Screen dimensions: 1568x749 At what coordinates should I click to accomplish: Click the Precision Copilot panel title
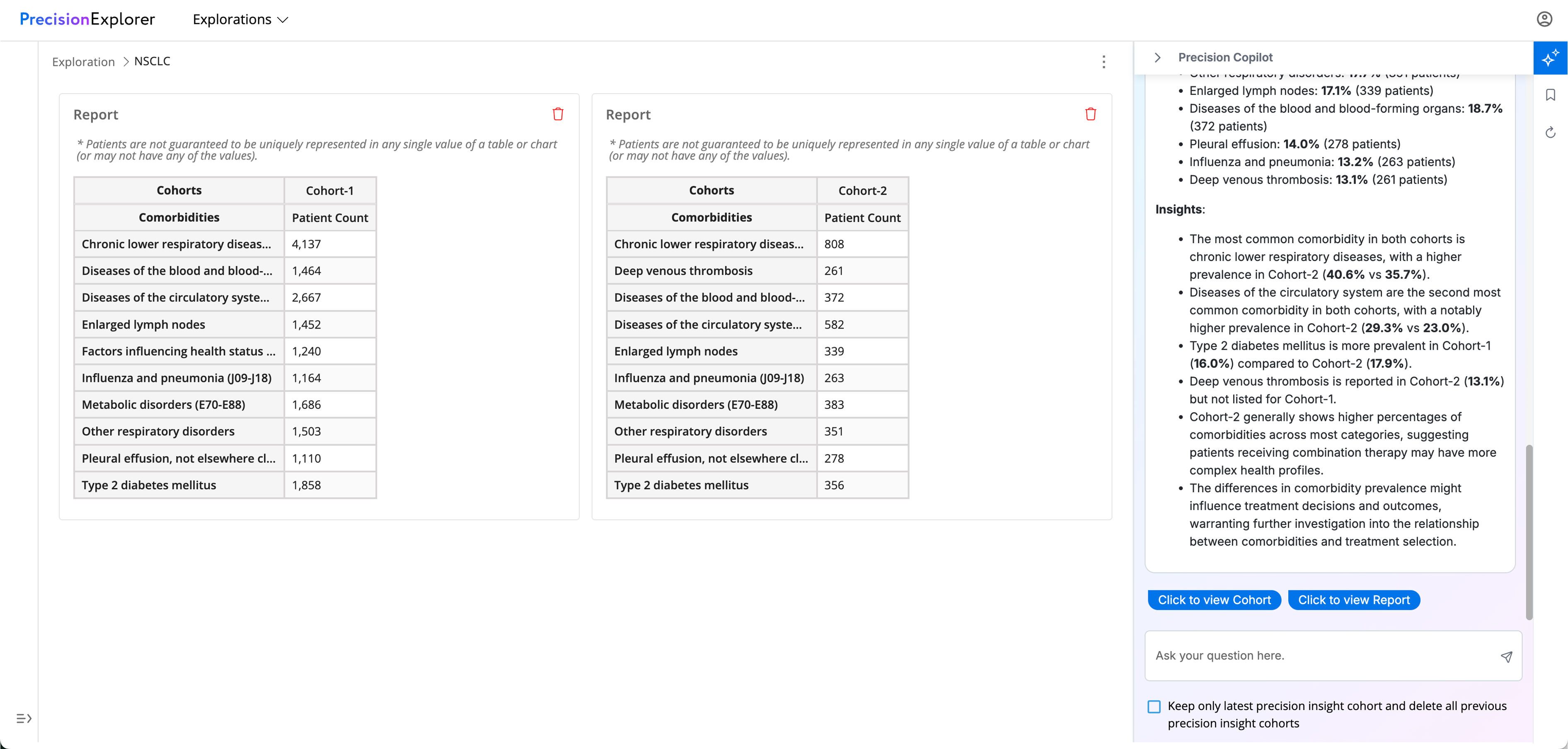[1225, 57]
